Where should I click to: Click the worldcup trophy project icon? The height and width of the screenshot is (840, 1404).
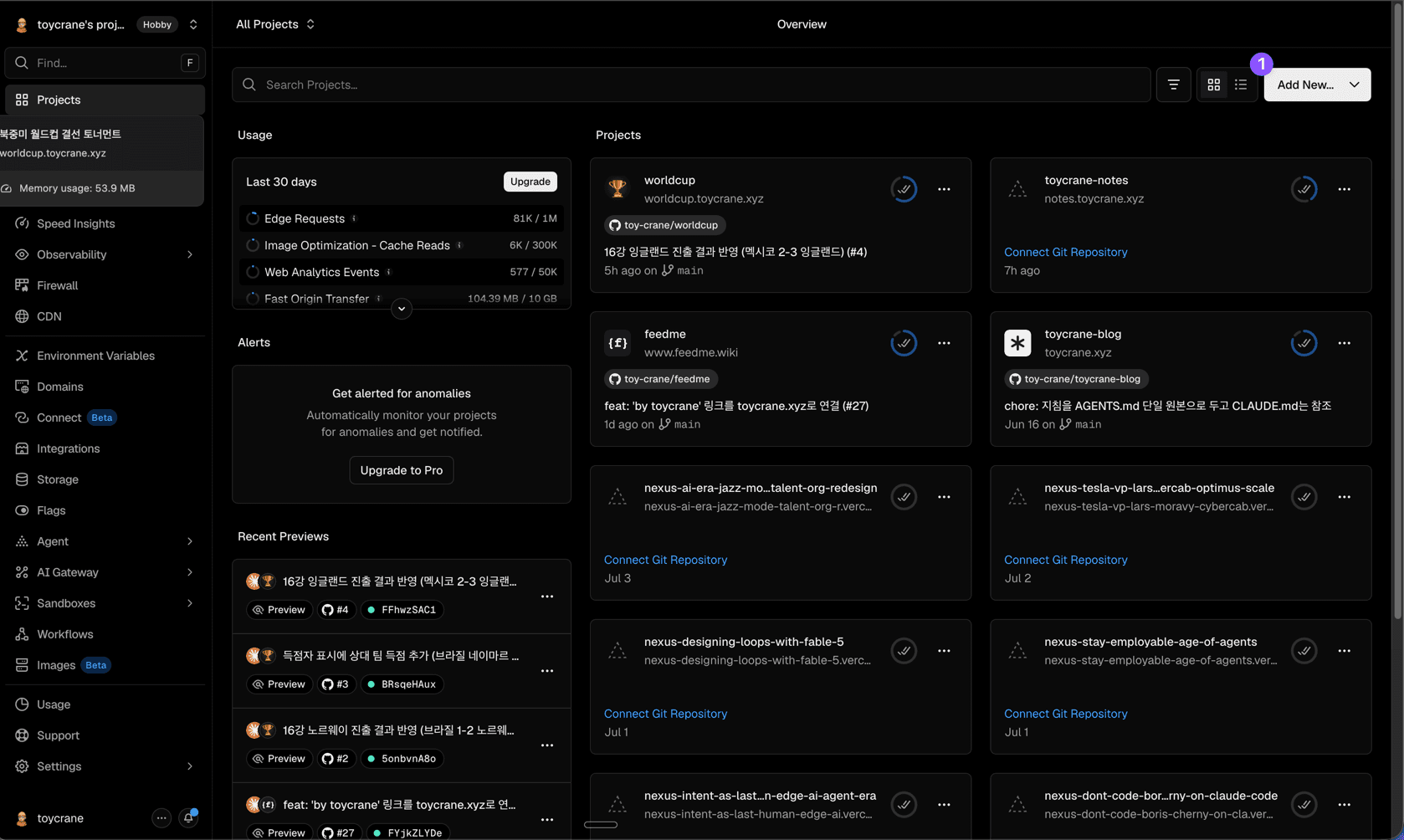tap(617, 189)
